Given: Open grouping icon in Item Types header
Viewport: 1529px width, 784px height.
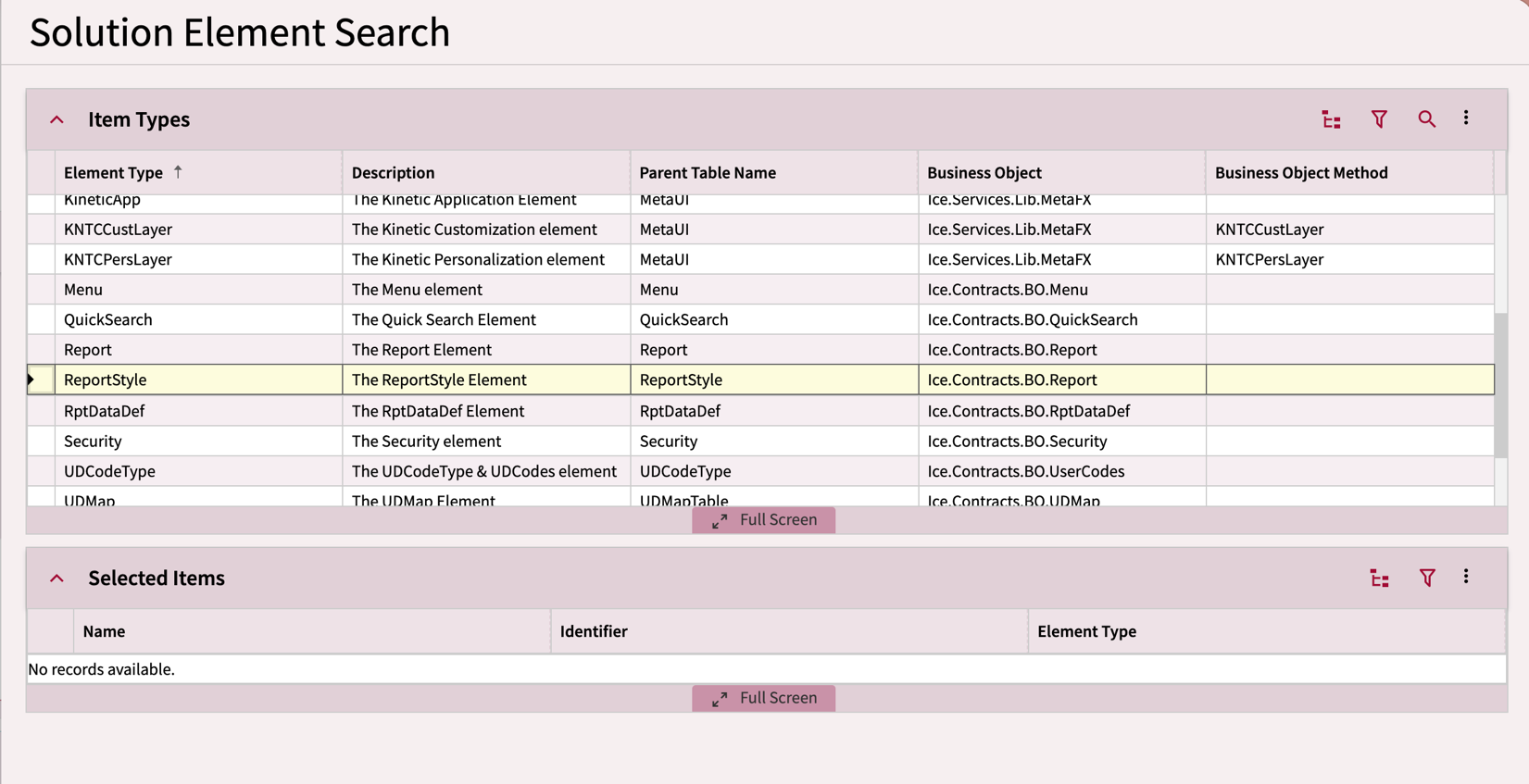Looking at the screenshot, I should (x=1332, y=119).
